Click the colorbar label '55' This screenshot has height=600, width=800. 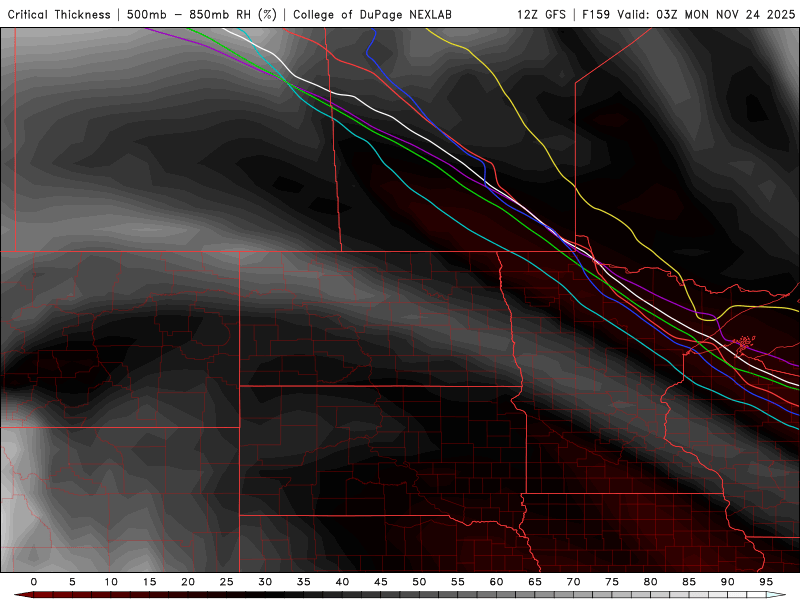[458, 582]
